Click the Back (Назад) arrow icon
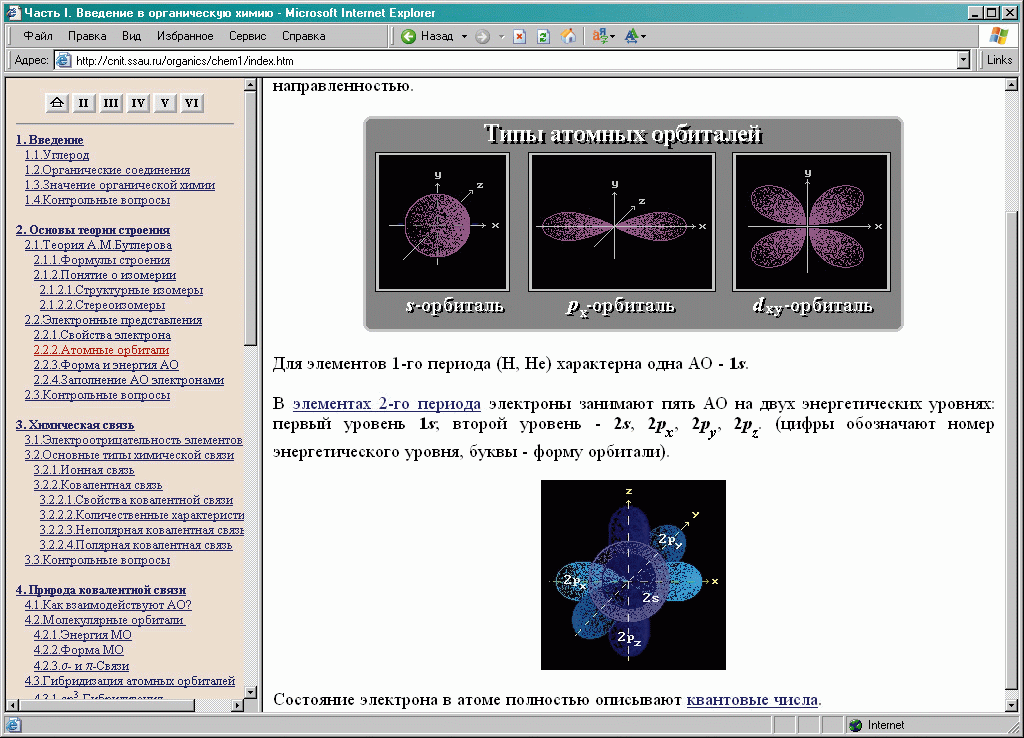The width and height of the screenshot is (1024, 738). pos(409,36)
